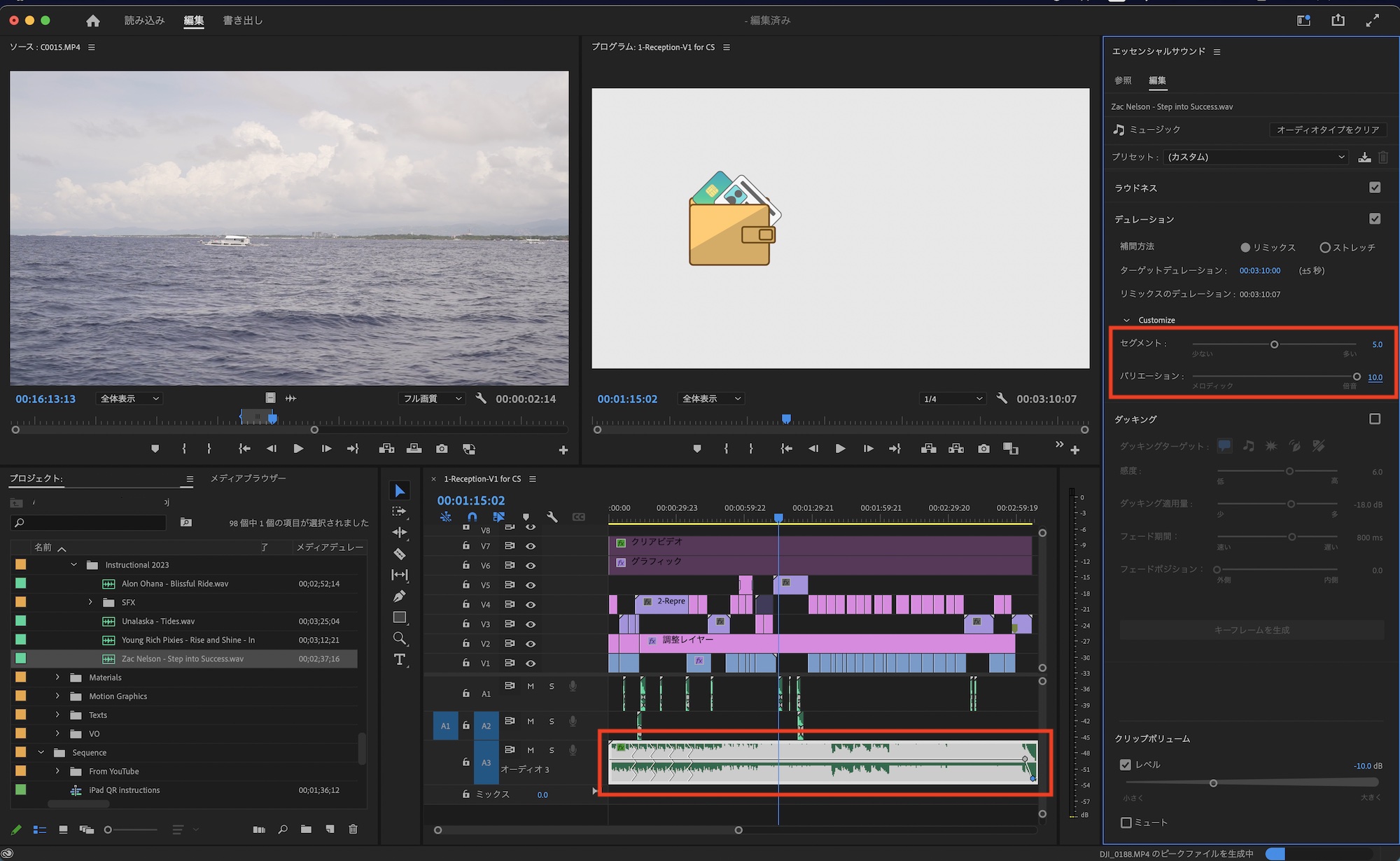Select the Razor tool in toolbar
The height and width of the screenshot is (861, 1400).
[400, 554]
